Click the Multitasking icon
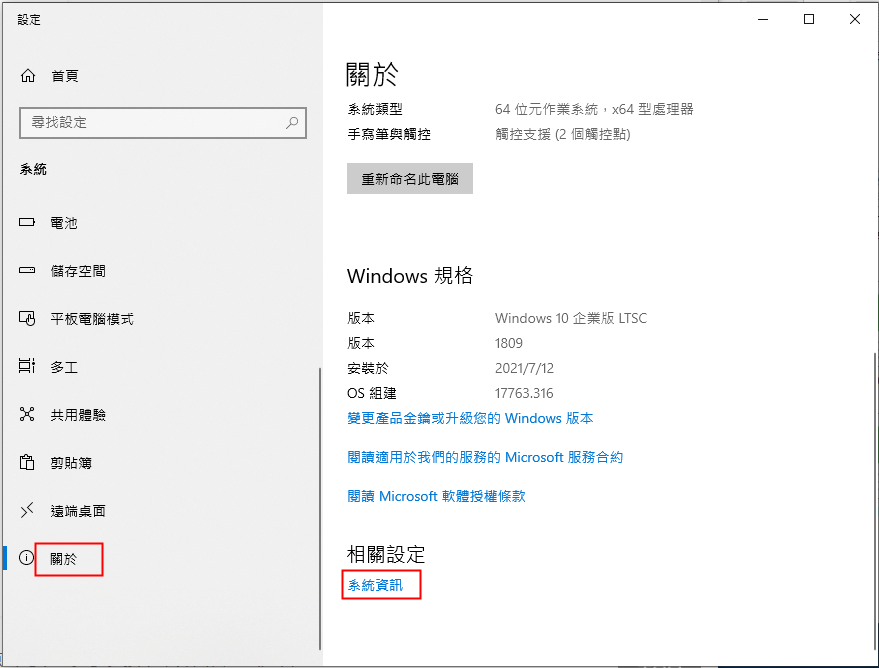The height and width of the screenshot is (668, 879). (x=27, y=367)
